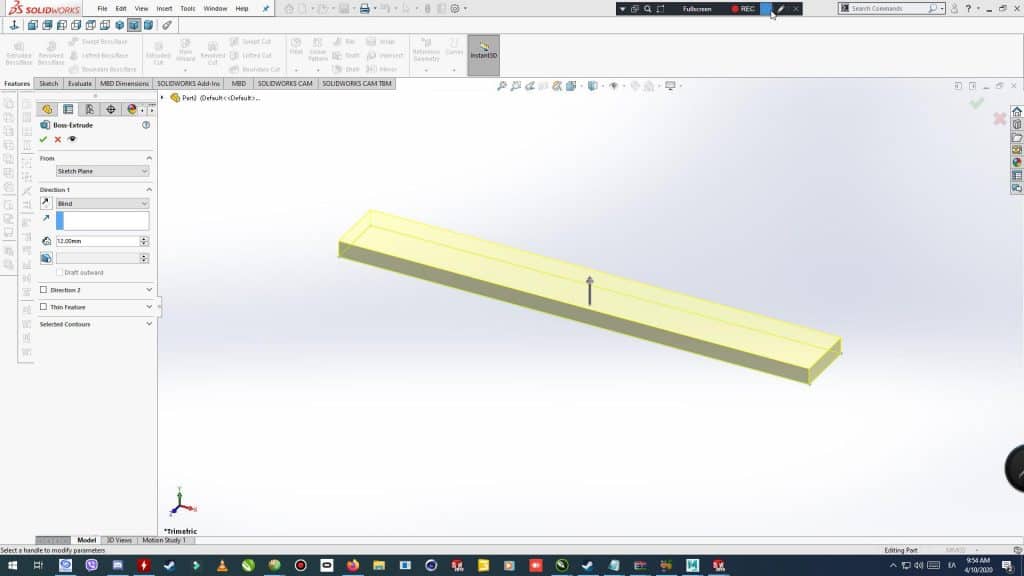Click the Section View icon in the view toolbar
Viewport: 1024px width, 576px height.
(556, 87)
